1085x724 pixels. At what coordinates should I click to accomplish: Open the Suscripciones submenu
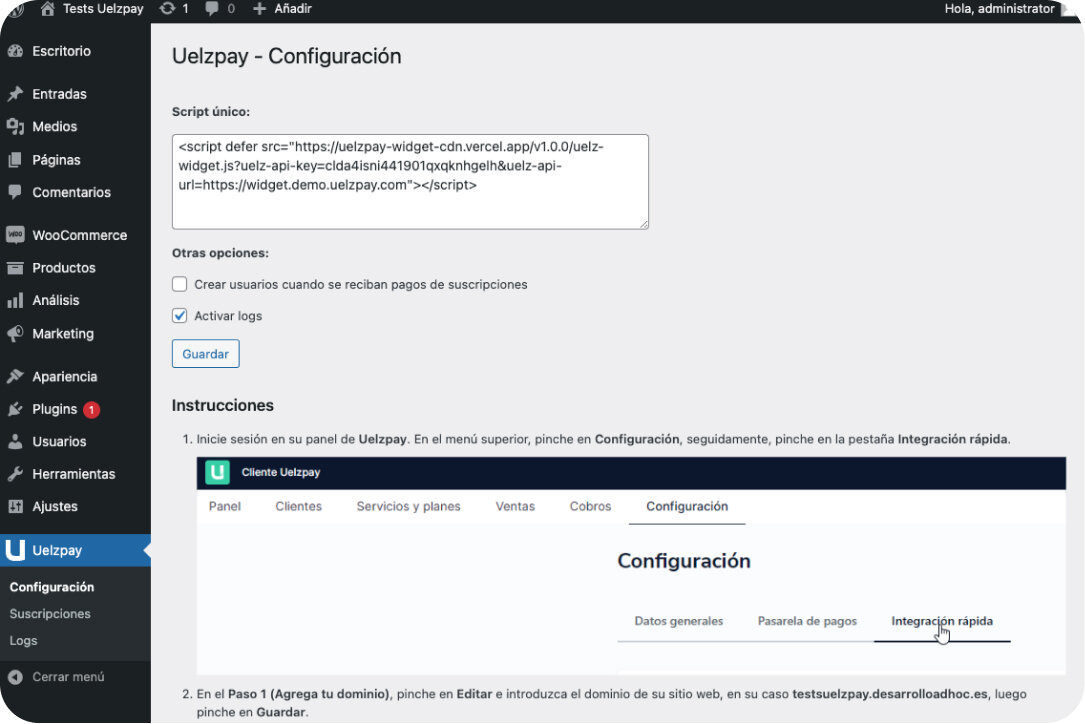click(x=50, y=614)
